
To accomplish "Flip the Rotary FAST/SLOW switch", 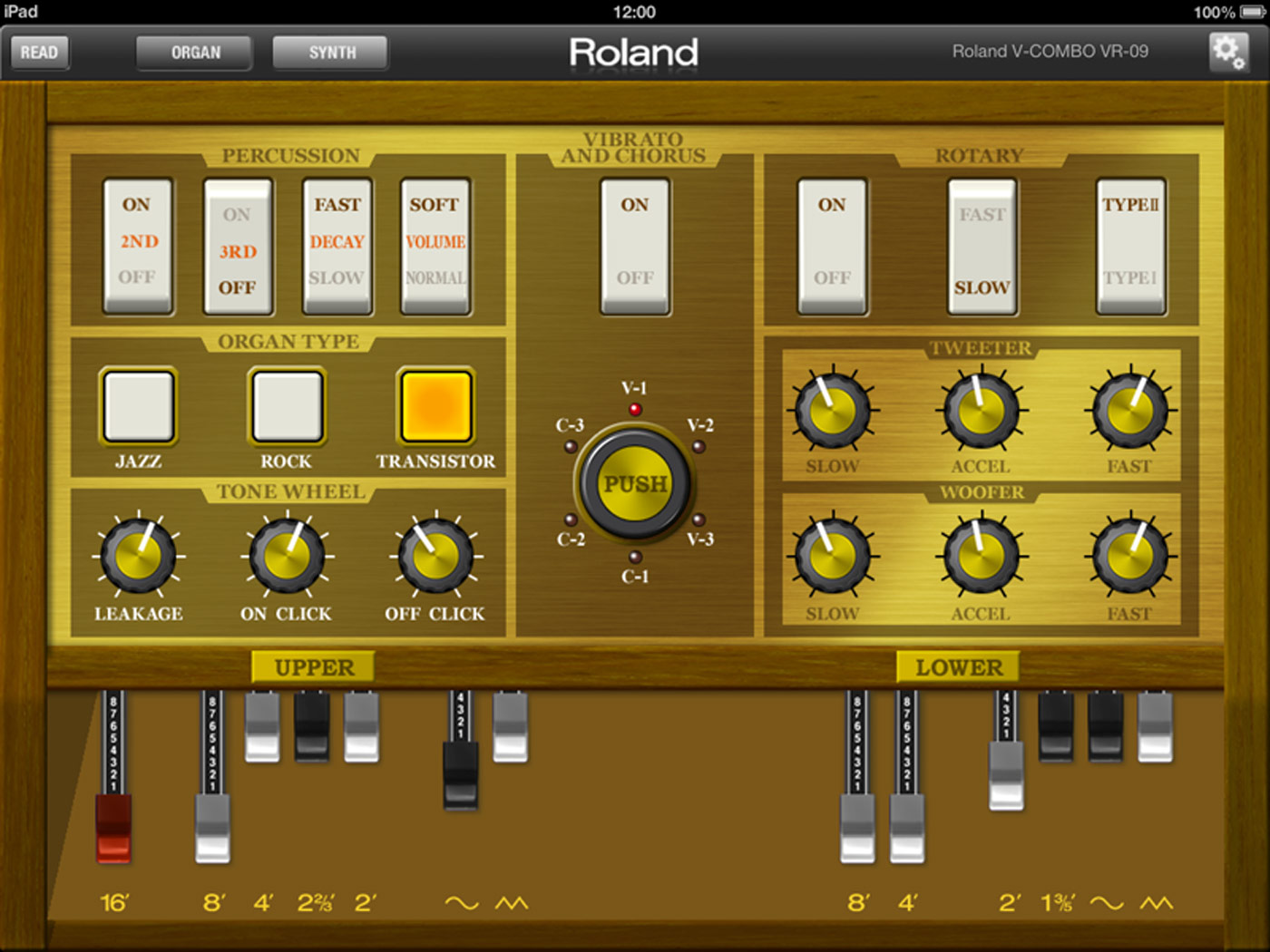I will coord(982,246).
